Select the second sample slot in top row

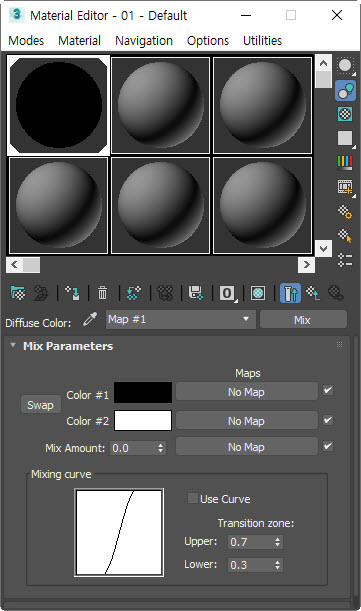pos(160,105)
